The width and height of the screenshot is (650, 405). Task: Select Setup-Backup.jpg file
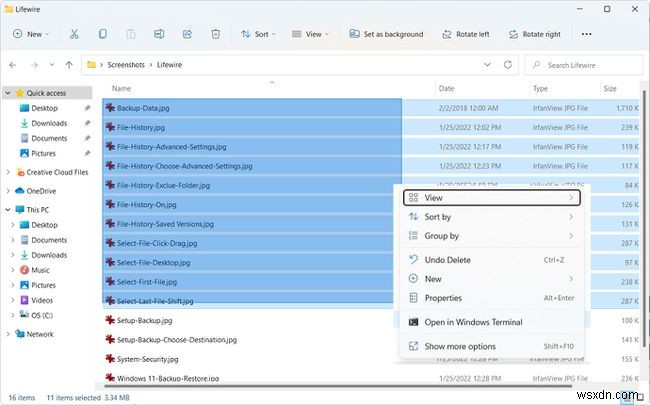click(x=144, y=320)
